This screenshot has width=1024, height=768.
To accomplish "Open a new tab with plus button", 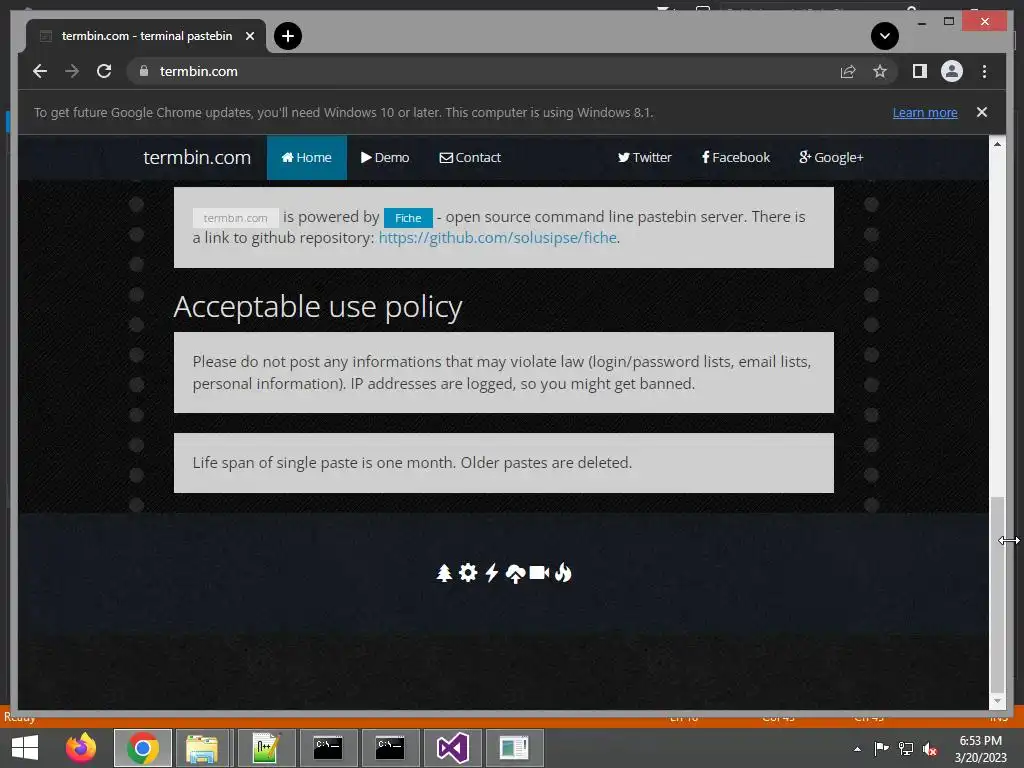I will 288,36.
